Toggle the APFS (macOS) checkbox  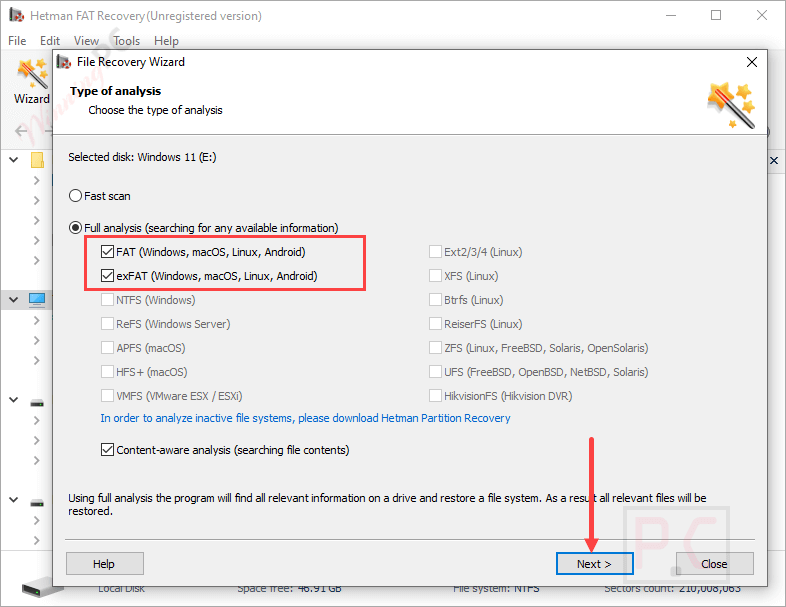107,348
